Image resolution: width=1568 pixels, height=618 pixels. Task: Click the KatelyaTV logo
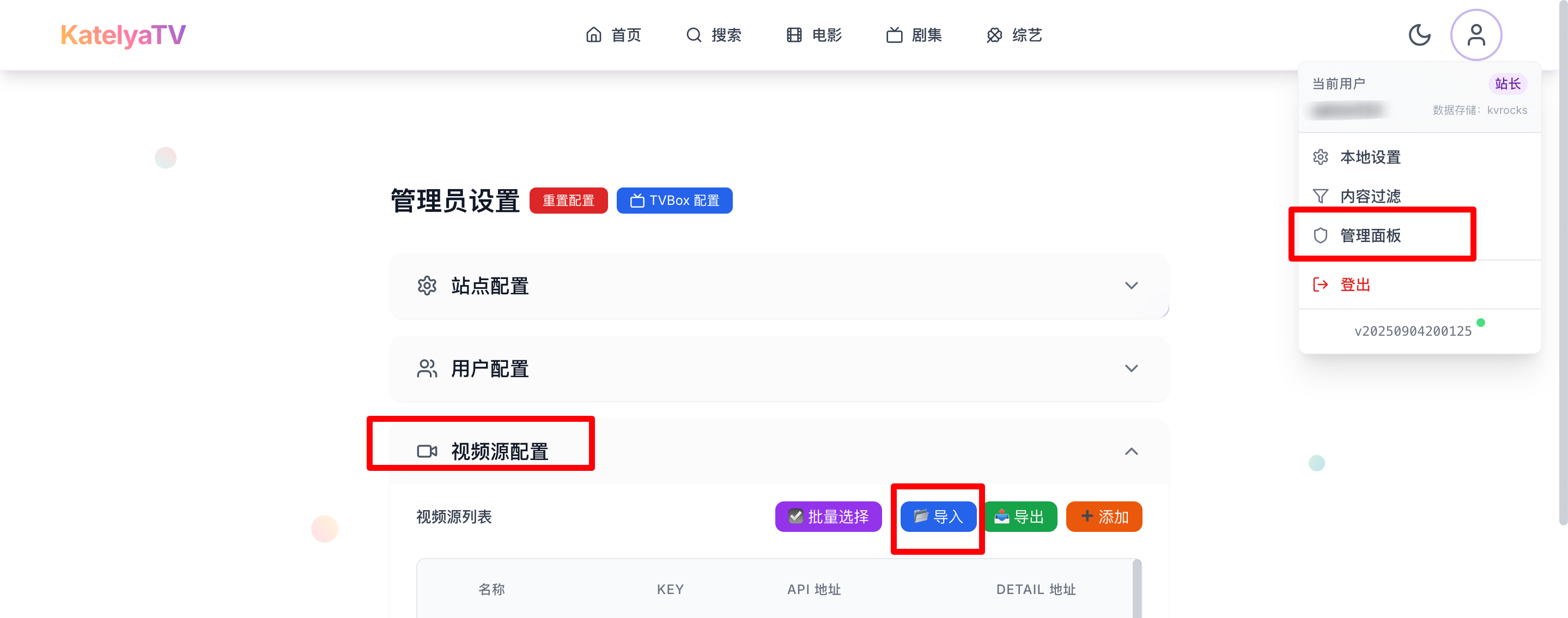pyautogui.click(x=123, y=35)
